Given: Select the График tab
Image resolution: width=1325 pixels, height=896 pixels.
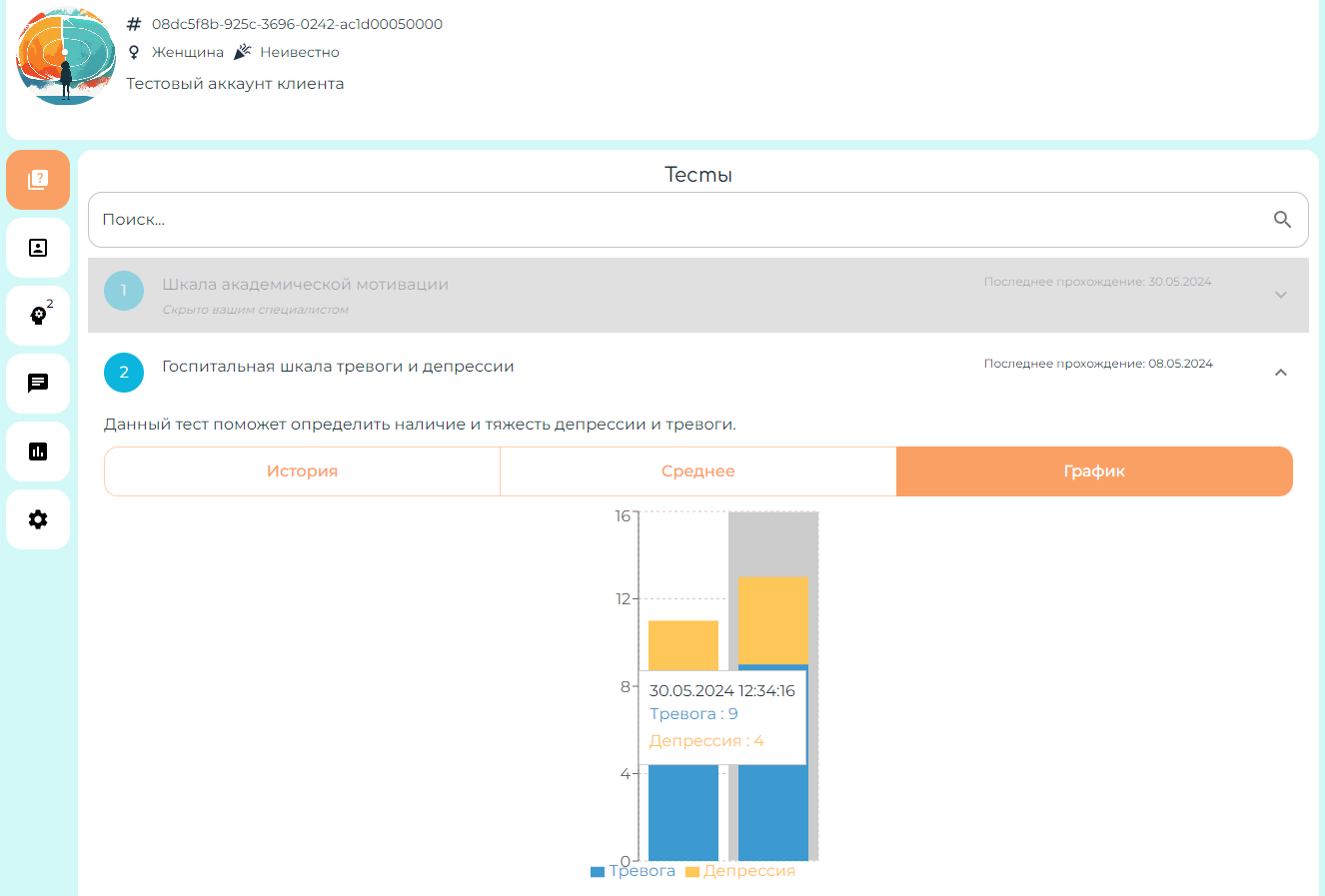Looking at the screenshot, I should (1094, 471).
